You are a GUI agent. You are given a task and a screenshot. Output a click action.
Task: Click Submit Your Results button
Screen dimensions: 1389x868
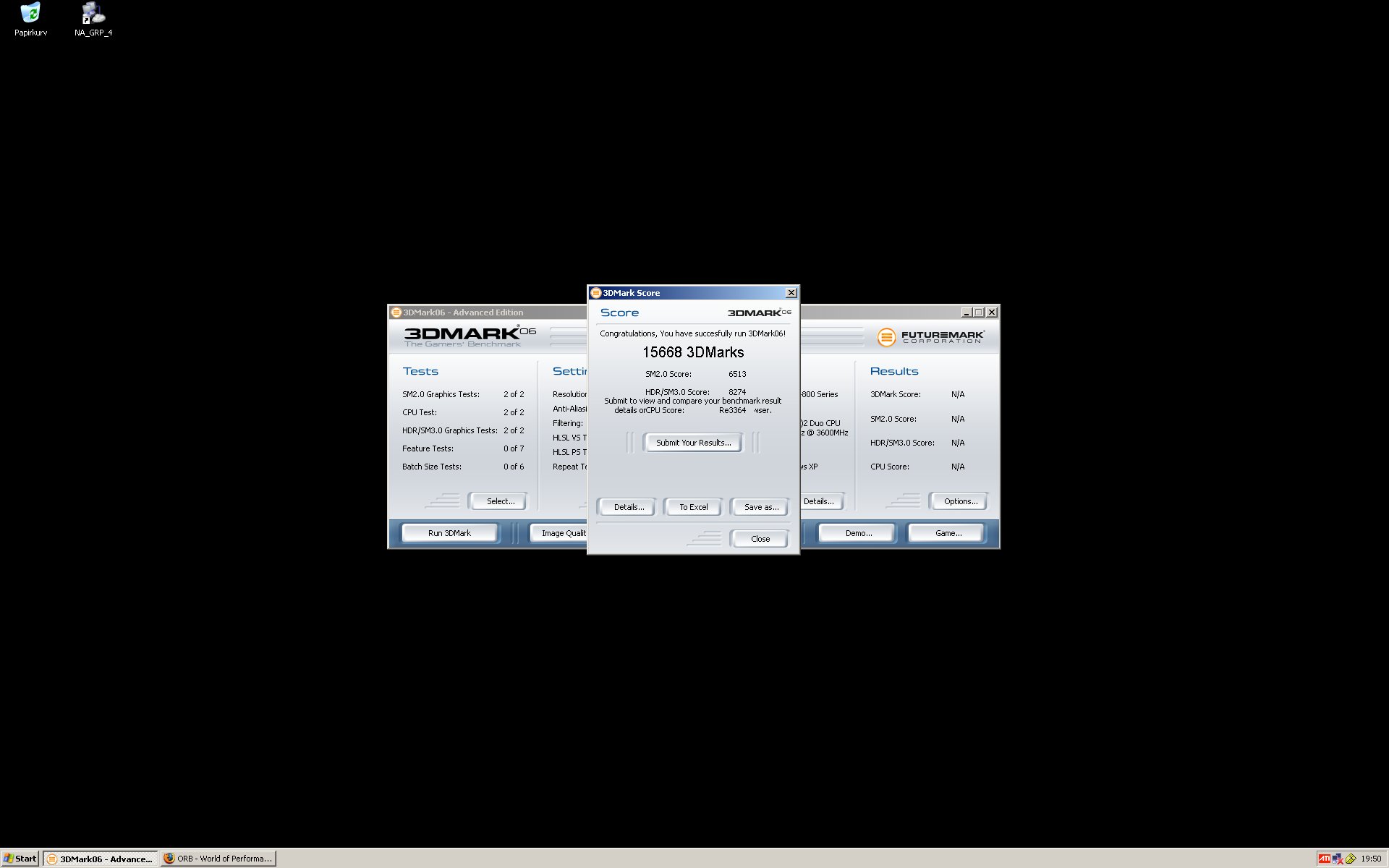(693, 443)
